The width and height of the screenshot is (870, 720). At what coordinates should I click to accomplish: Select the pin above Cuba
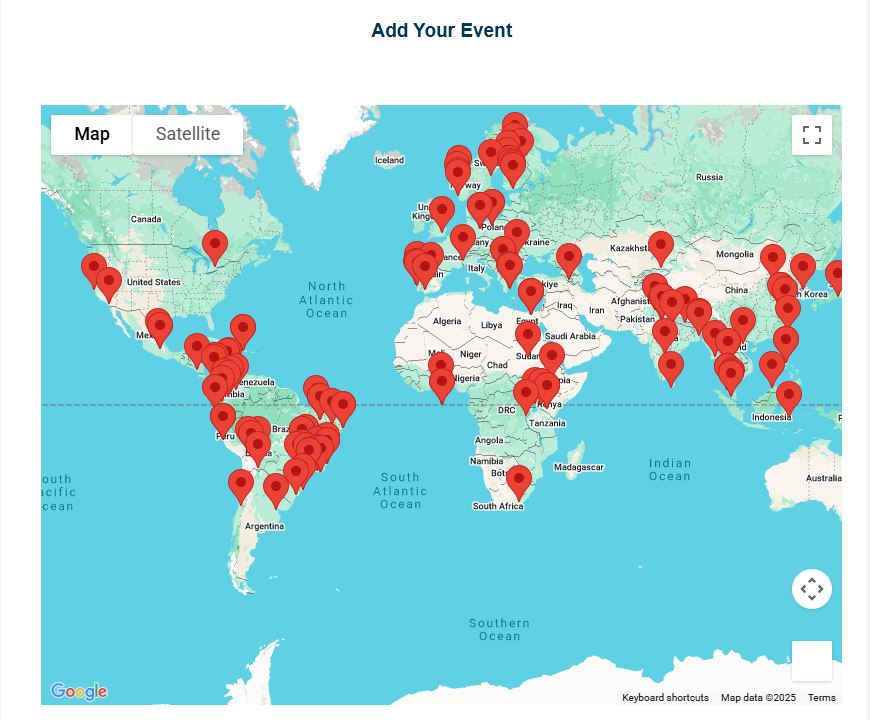[243, 331]
